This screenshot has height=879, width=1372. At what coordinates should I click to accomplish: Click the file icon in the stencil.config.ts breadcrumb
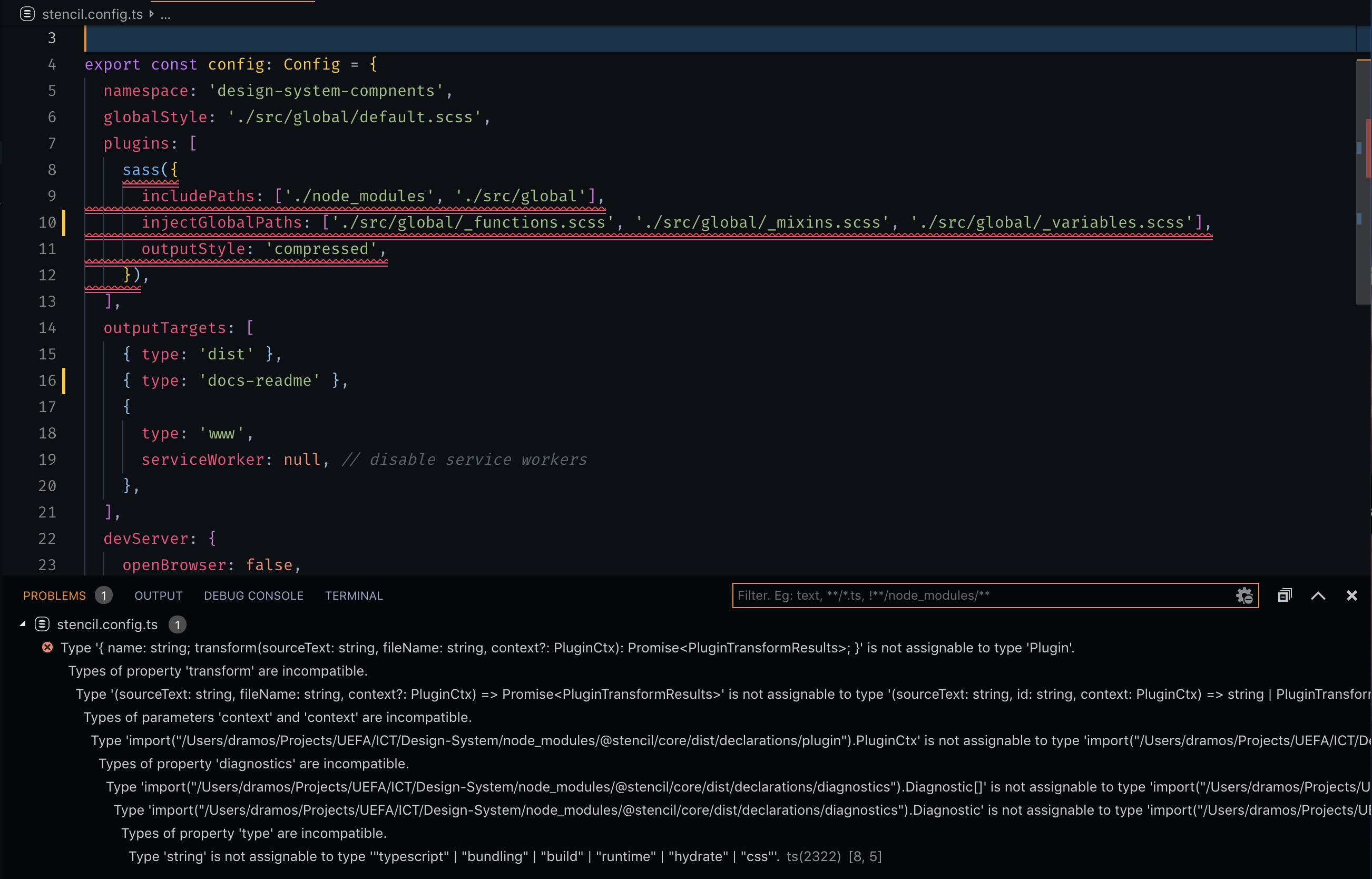[x=27, y=14]
